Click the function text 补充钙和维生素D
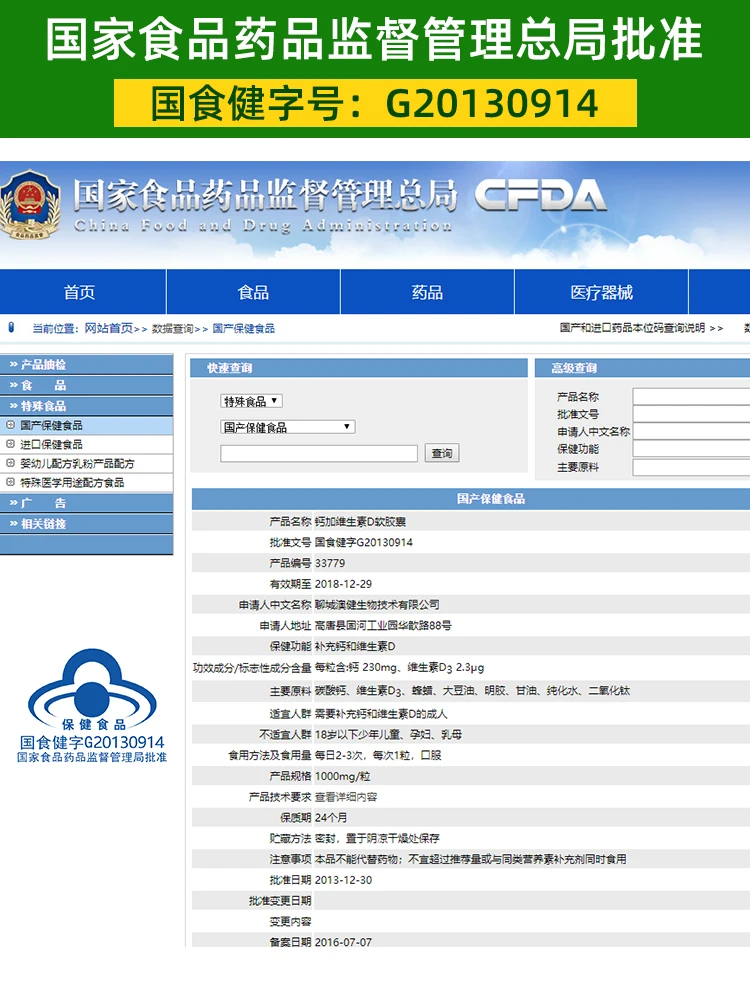Image resolution: width=750 pixels, height=1000 pixels. pos(355,646)
